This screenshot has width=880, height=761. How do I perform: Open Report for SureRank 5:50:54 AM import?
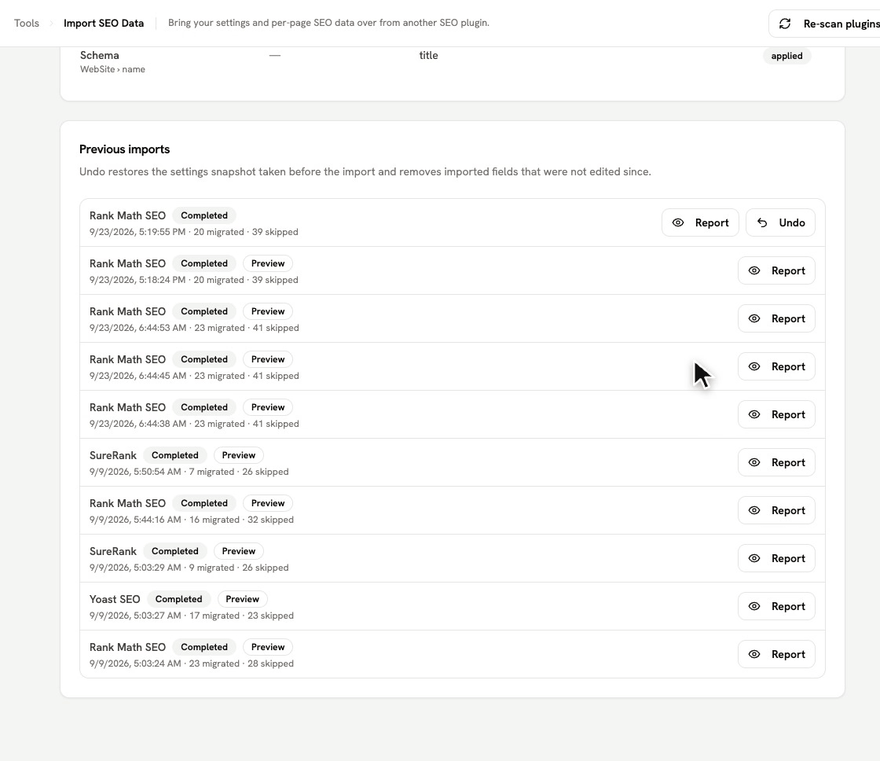776,462
